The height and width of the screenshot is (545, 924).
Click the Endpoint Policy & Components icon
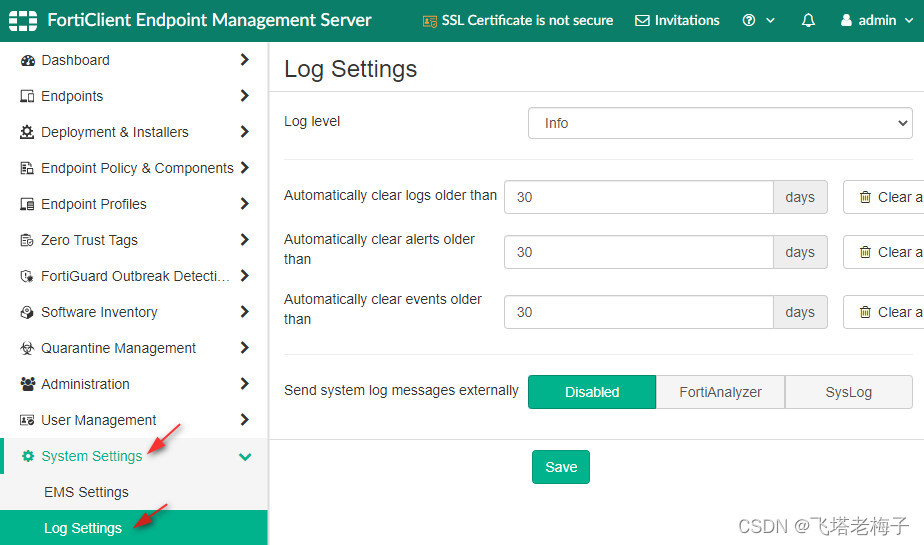point(27,168)
